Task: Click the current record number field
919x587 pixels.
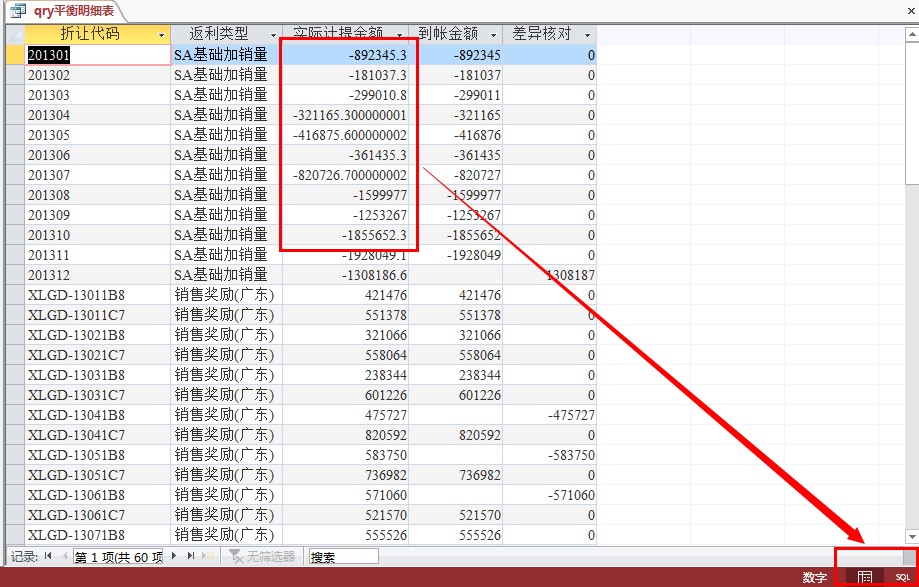Action: (118, 556)
